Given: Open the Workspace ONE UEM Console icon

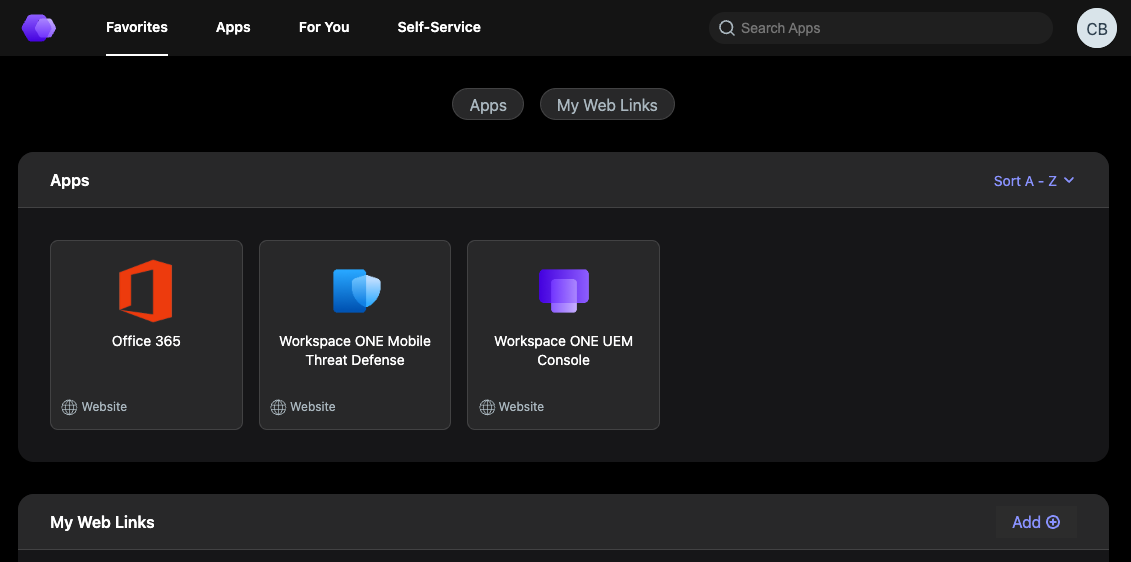Looking at the screenshot, I should pos(563,290).
